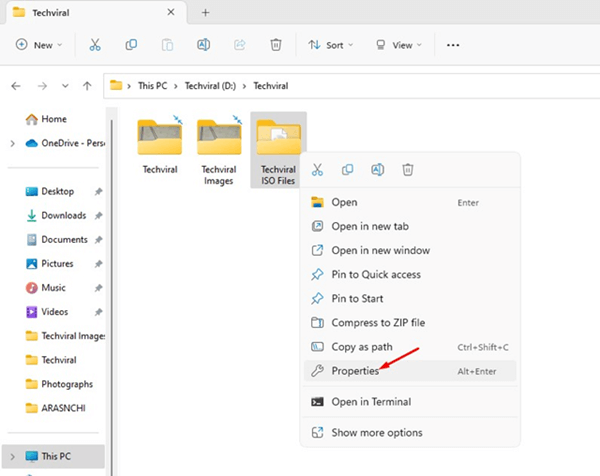Click the New button
This screenshot has width=600, height=476.
coord(39,45)
